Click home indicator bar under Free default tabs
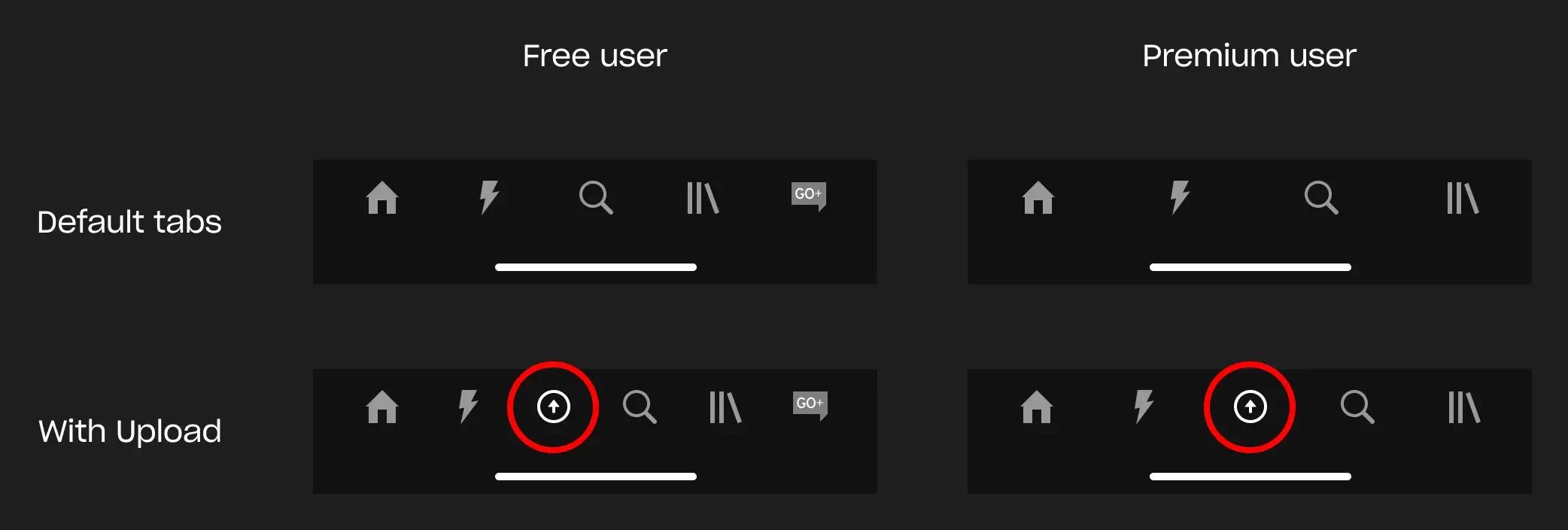Image resolution: width=1568 pixels, height=530 pixels. click(x=596, y=267)
